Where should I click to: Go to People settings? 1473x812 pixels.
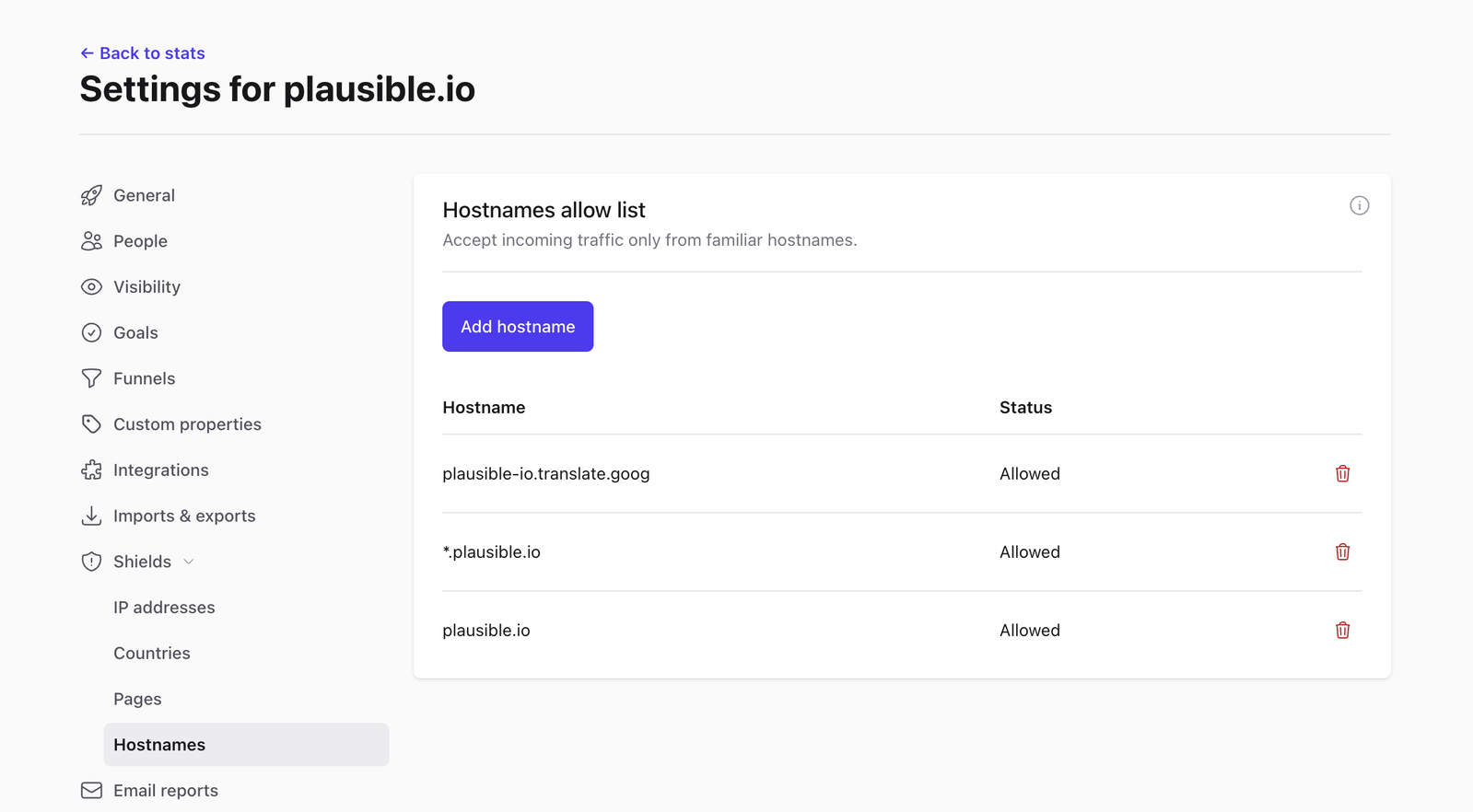click(x=140, y=241)
